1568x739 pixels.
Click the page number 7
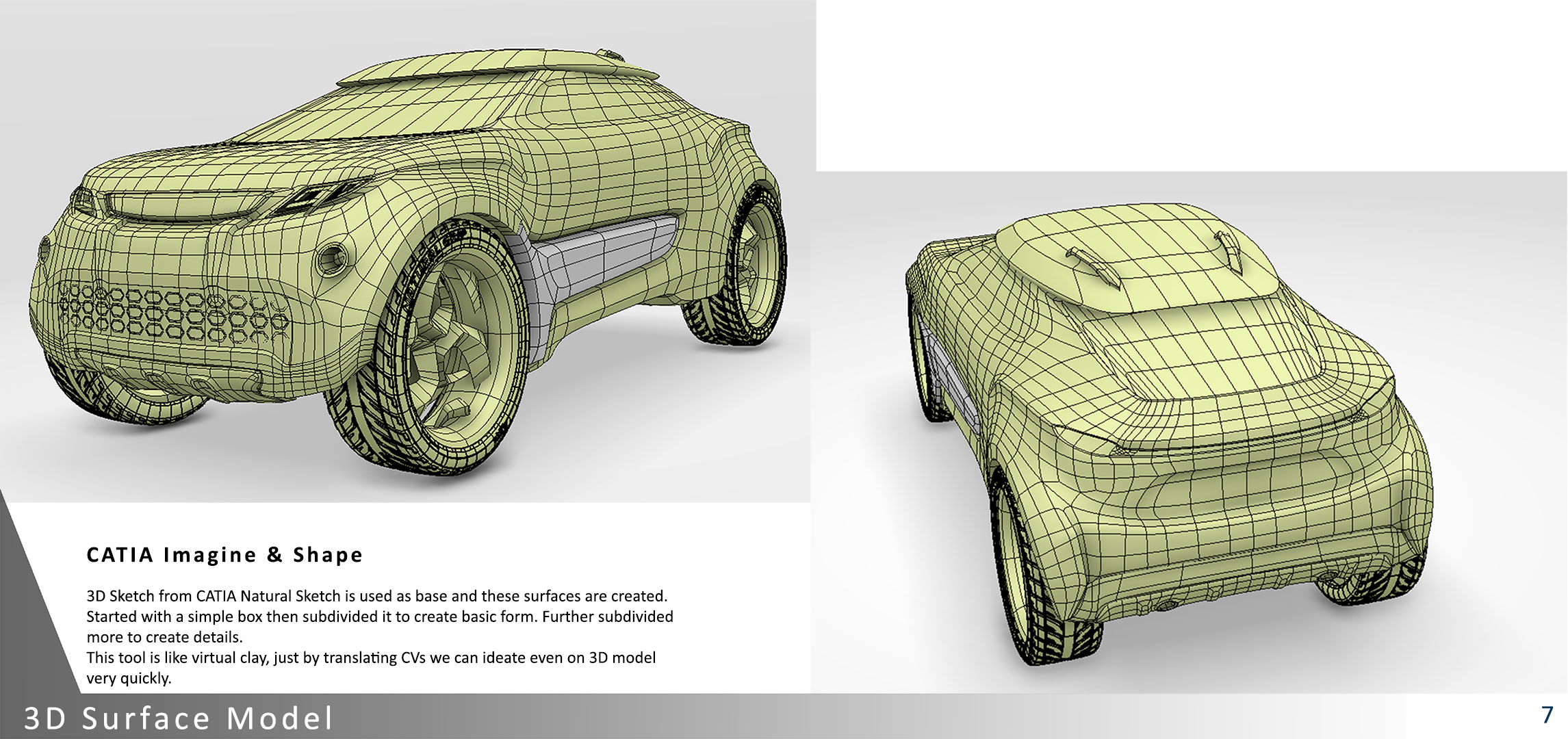(x=1547, y=714)
